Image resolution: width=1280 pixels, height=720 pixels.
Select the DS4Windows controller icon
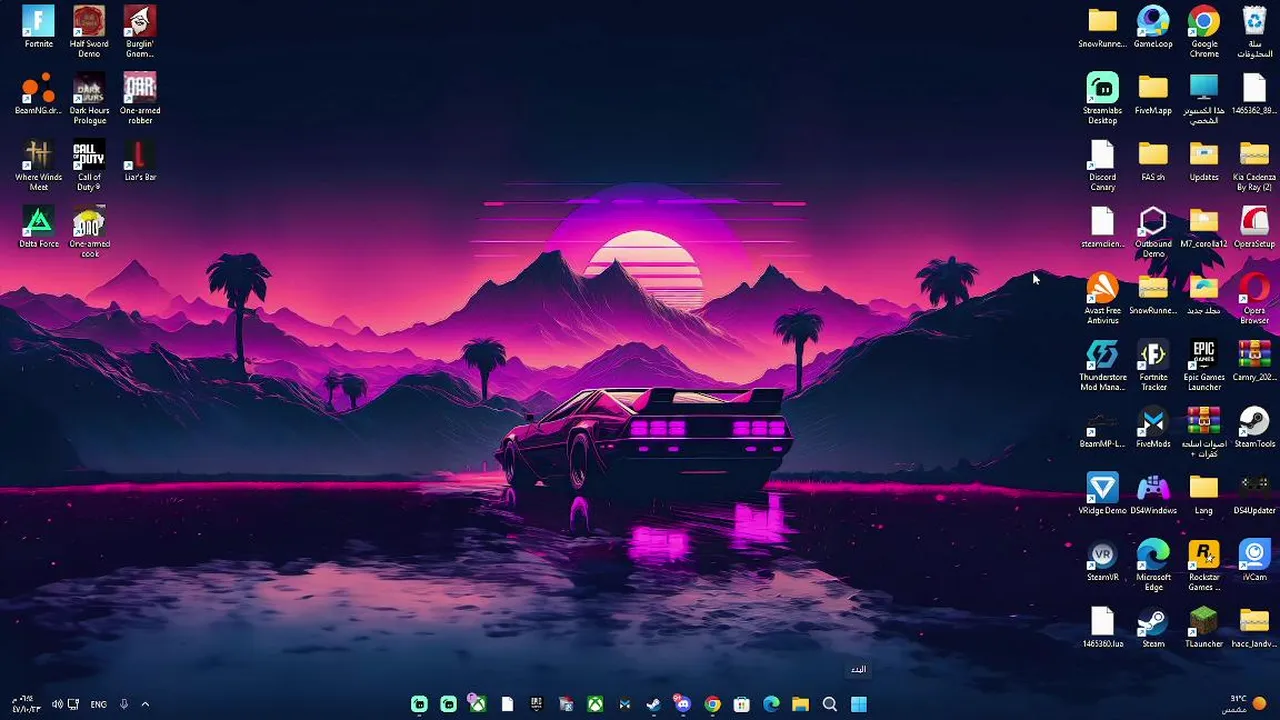[x=1153, y=494]
